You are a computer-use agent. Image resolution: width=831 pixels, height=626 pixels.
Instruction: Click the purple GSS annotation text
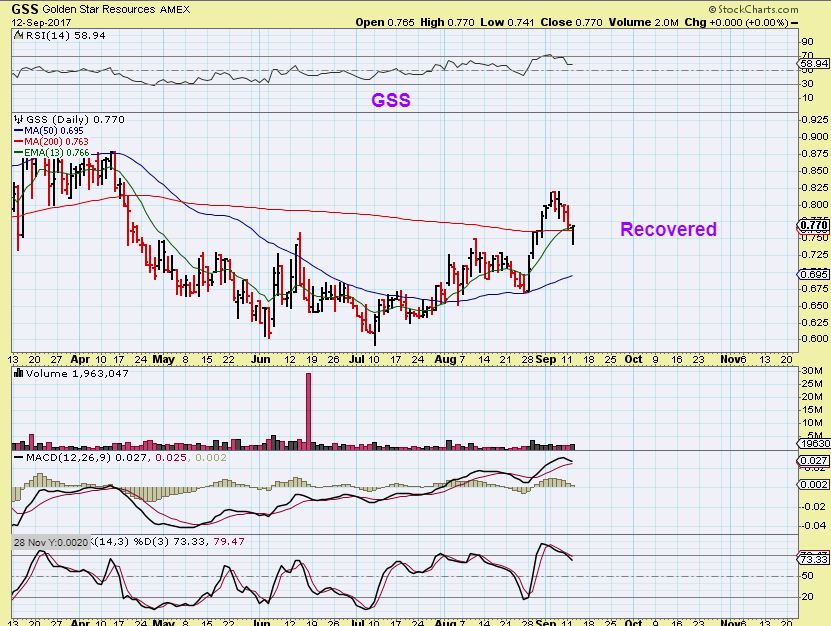tap(391, 100)
